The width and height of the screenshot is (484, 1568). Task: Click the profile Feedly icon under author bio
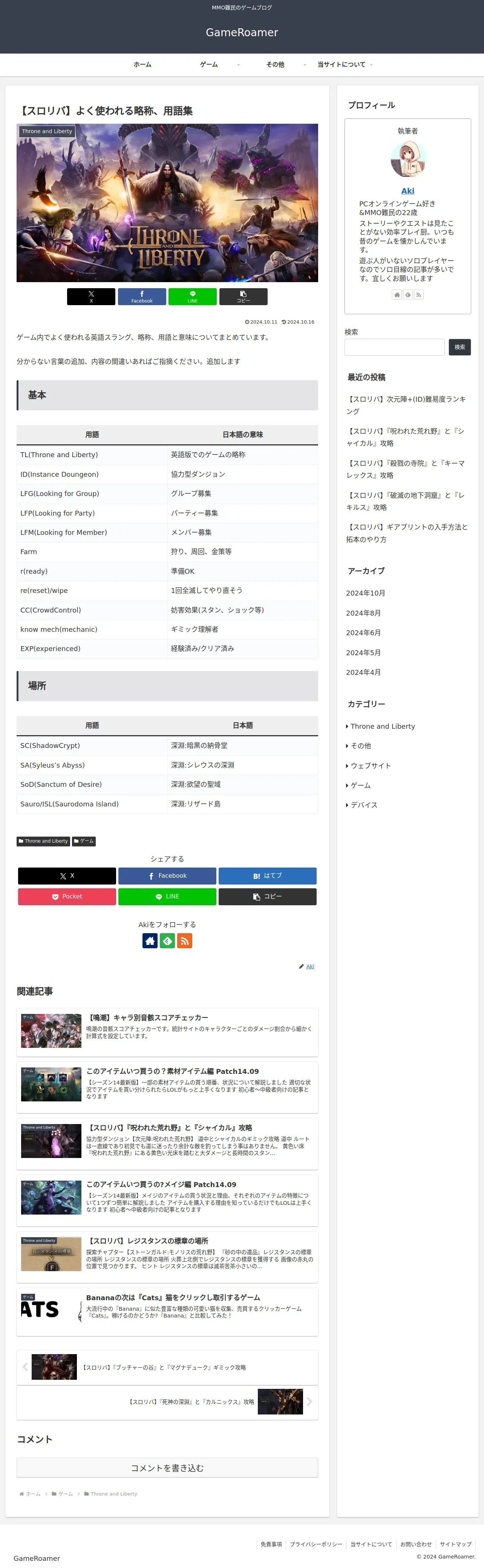408,295
